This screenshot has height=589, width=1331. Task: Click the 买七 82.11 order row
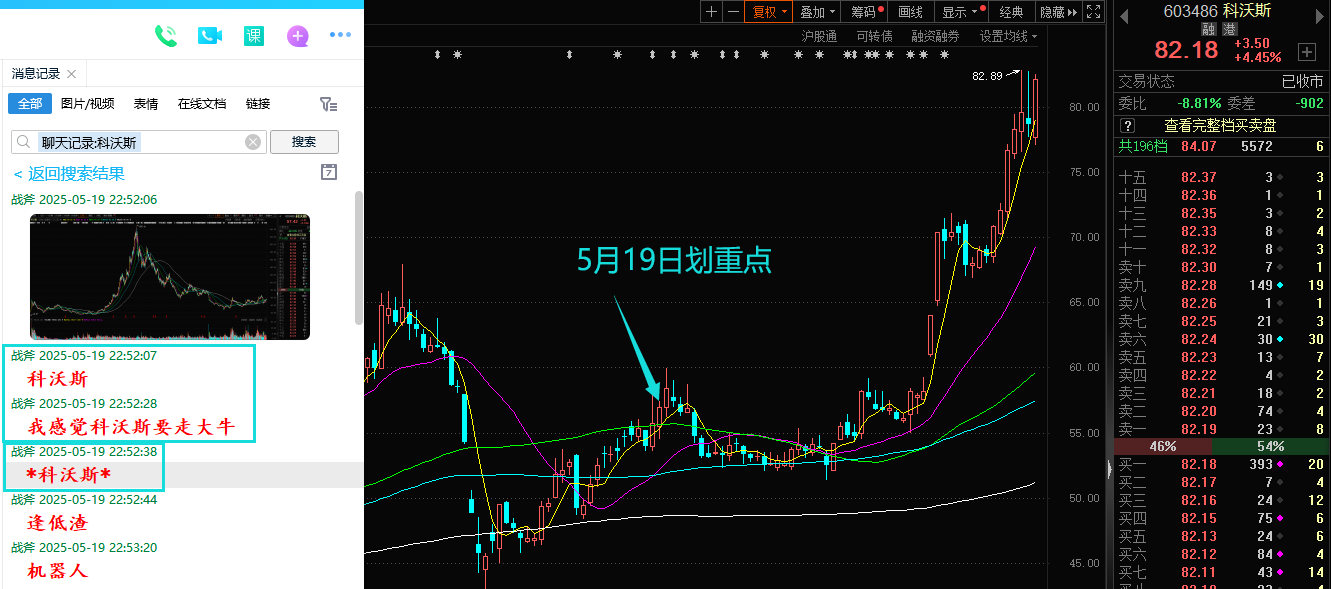click(1222, 572)
